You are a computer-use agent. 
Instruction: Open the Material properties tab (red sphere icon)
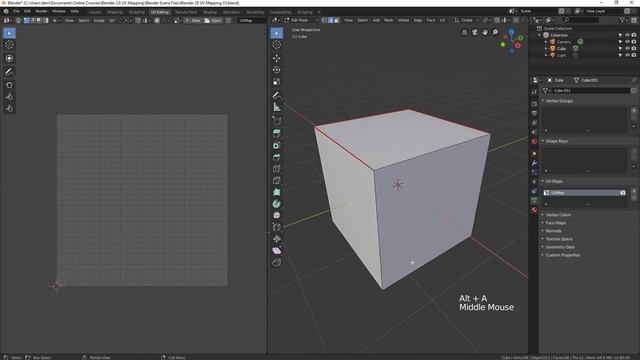tap(534, 210)
